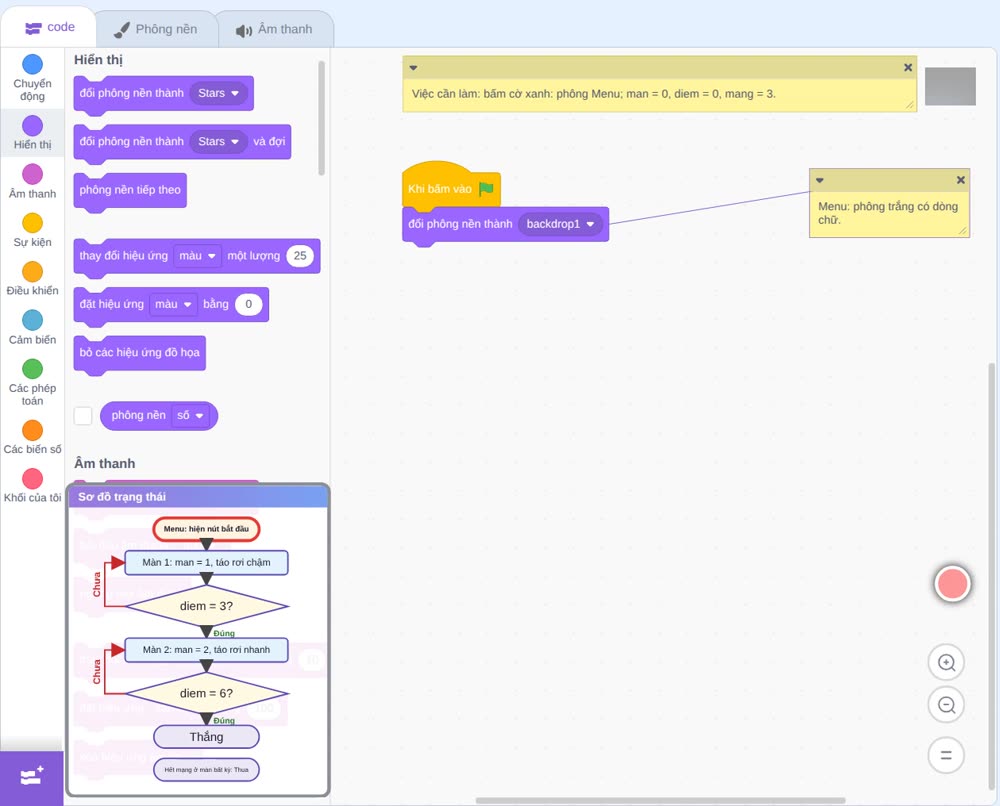This screenshot has width=1000, height=806.
Task: Select the Hiển thị category circle
Action: pos(33,126)
